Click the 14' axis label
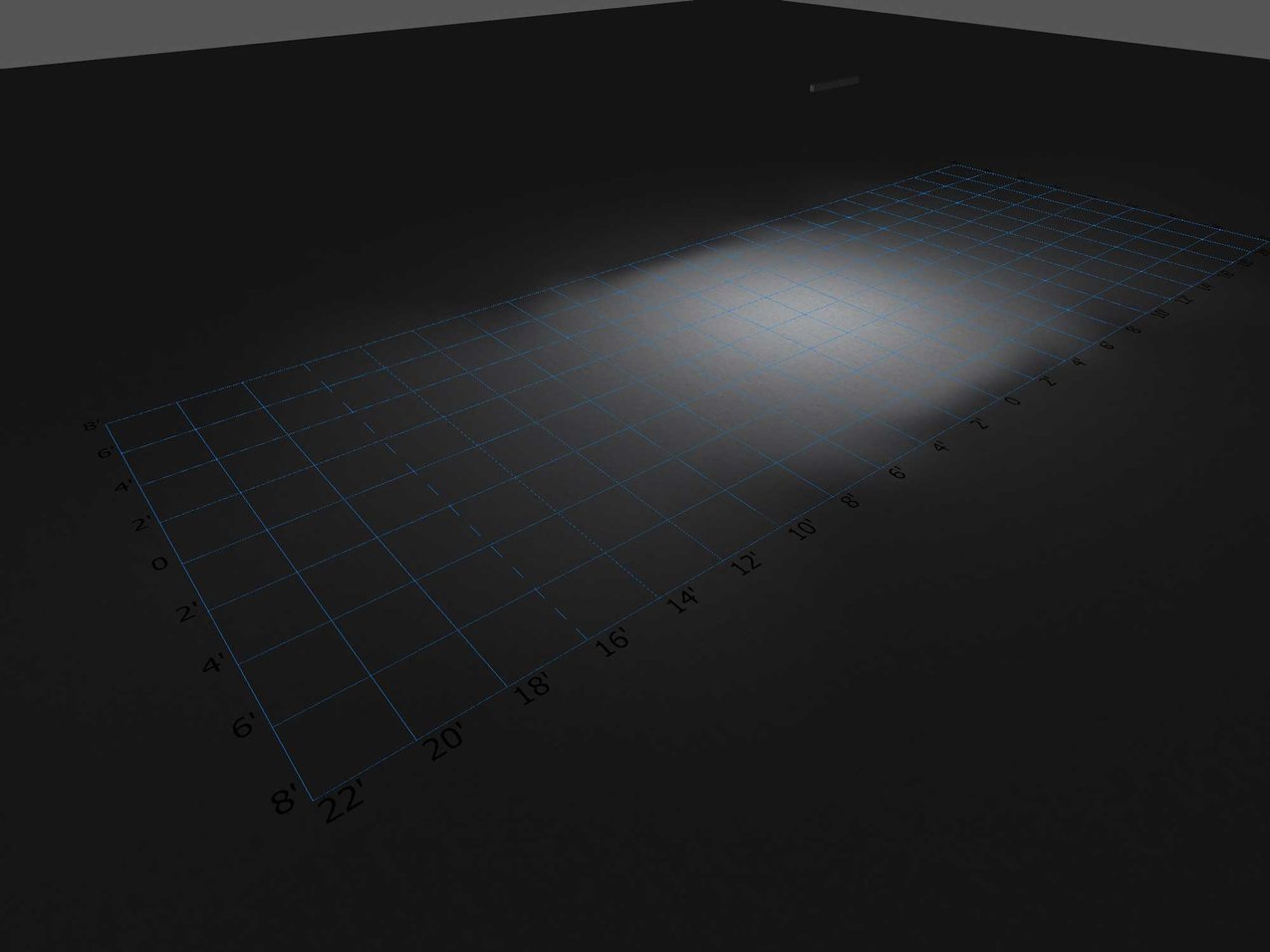The width and height of the screenshot is (1270, 952). click(x=684, y=597)
